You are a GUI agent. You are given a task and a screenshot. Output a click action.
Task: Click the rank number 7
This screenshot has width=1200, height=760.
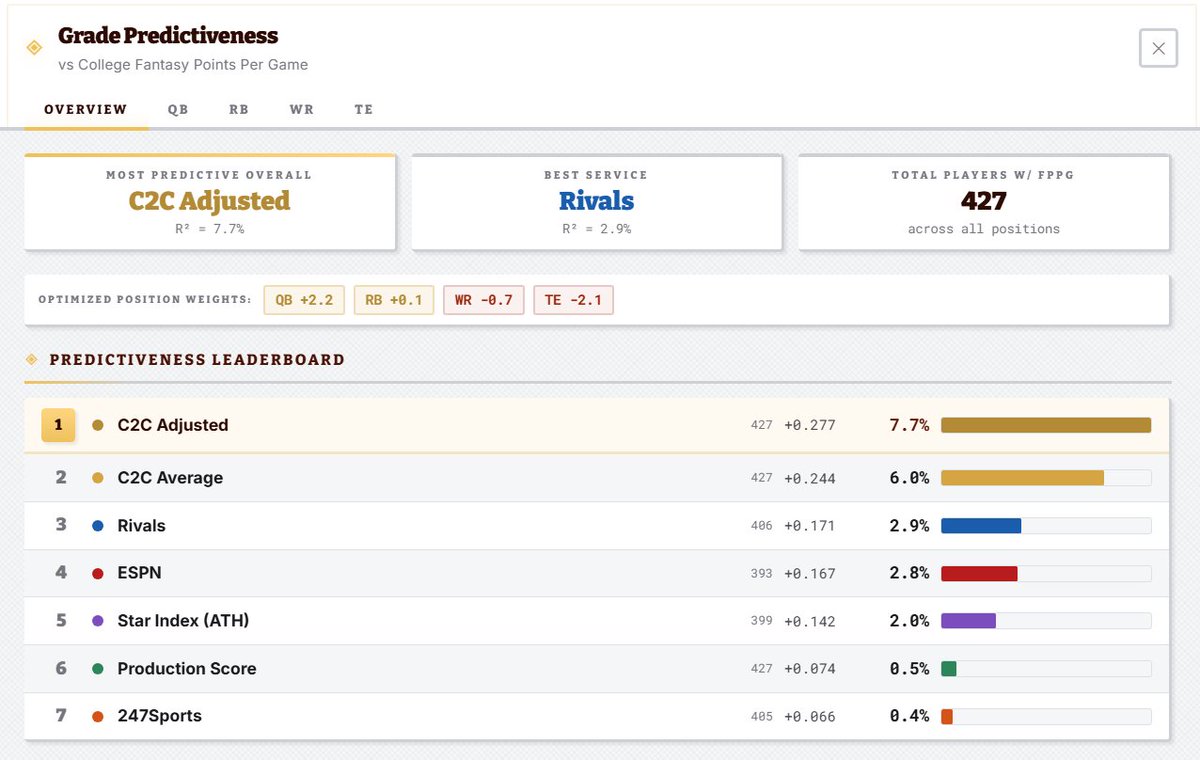click(x=61, y=716)
